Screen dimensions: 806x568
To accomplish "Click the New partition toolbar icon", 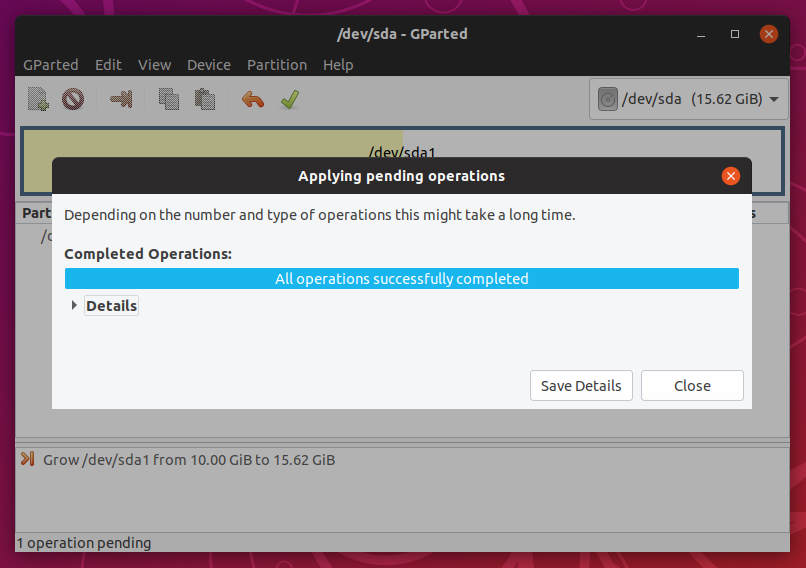I will click(x=38, y=99).
